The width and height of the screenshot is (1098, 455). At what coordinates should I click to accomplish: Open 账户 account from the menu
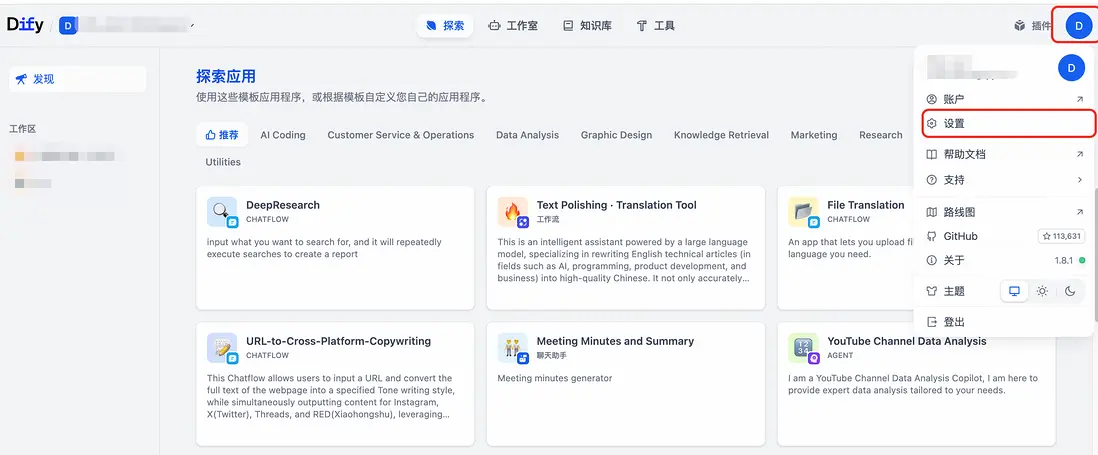pos(1004,99)
